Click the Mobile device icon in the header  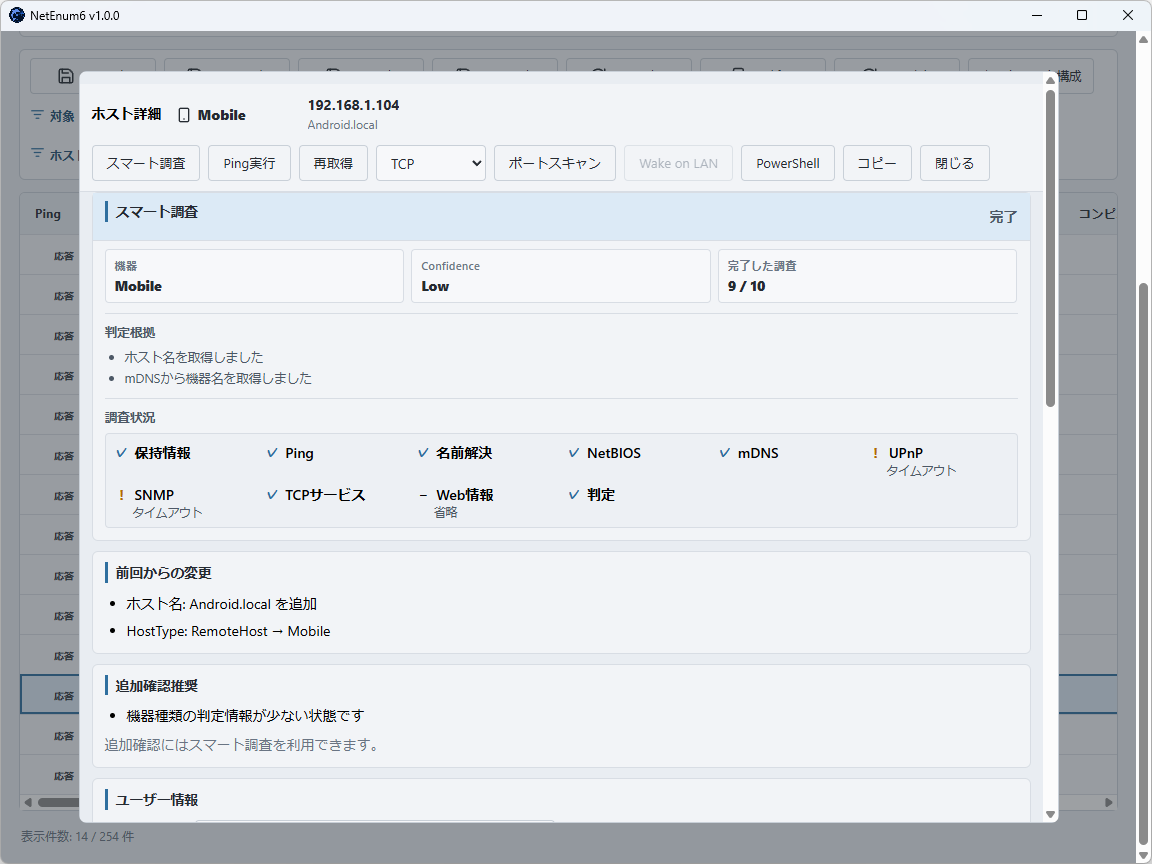click(x=184, y=115)
